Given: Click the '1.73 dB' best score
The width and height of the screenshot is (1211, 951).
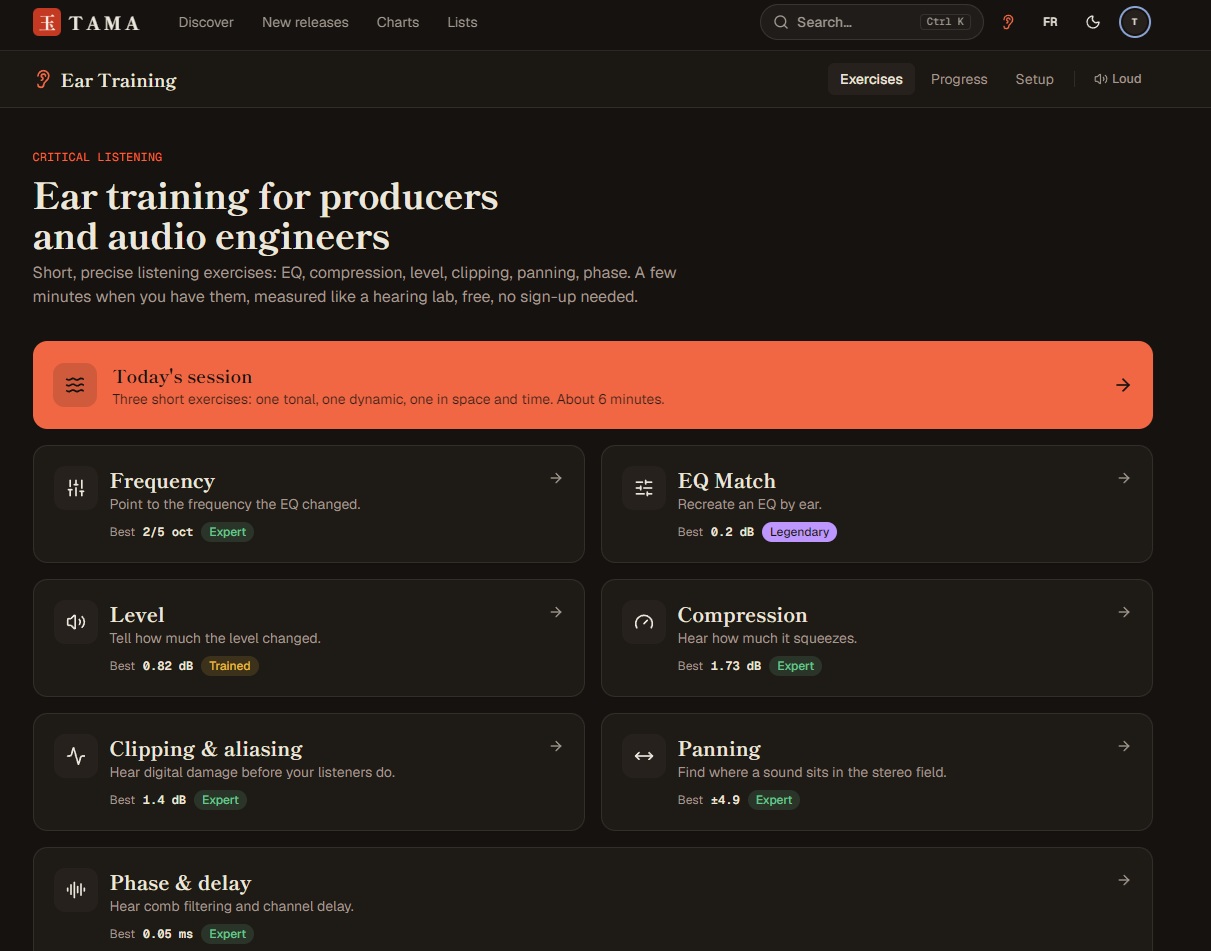Looking at the screenshot, I should coord(736,666).
